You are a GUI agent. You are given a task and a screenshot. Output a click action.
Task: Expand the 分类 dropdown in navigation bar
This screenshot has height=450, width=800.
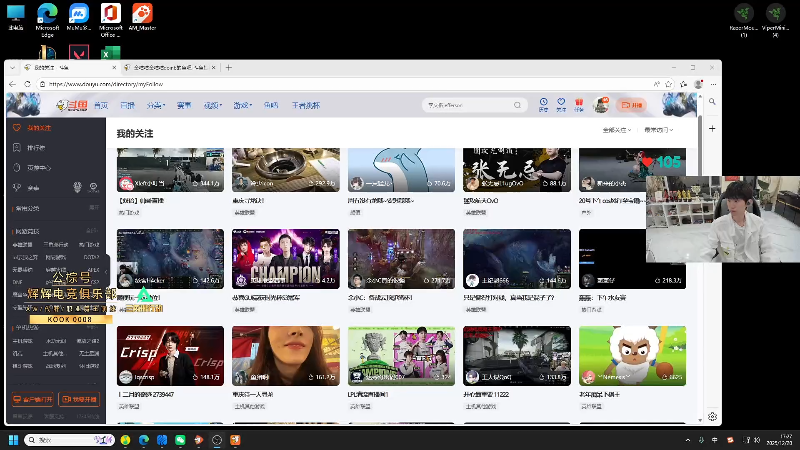pyautogui.click(x=156, y=104)
